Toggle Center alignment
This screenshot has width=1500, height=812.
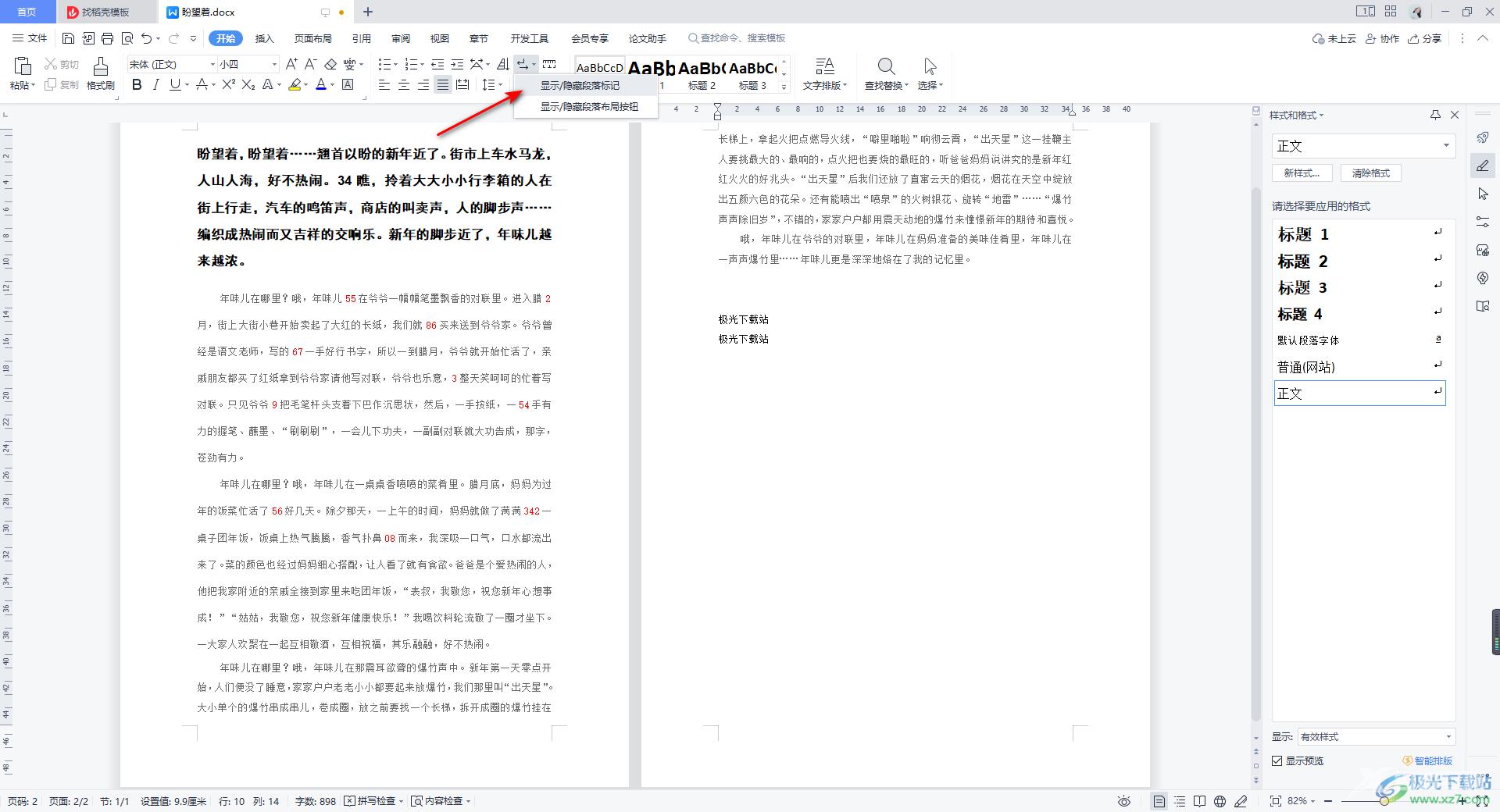[404, 84]
